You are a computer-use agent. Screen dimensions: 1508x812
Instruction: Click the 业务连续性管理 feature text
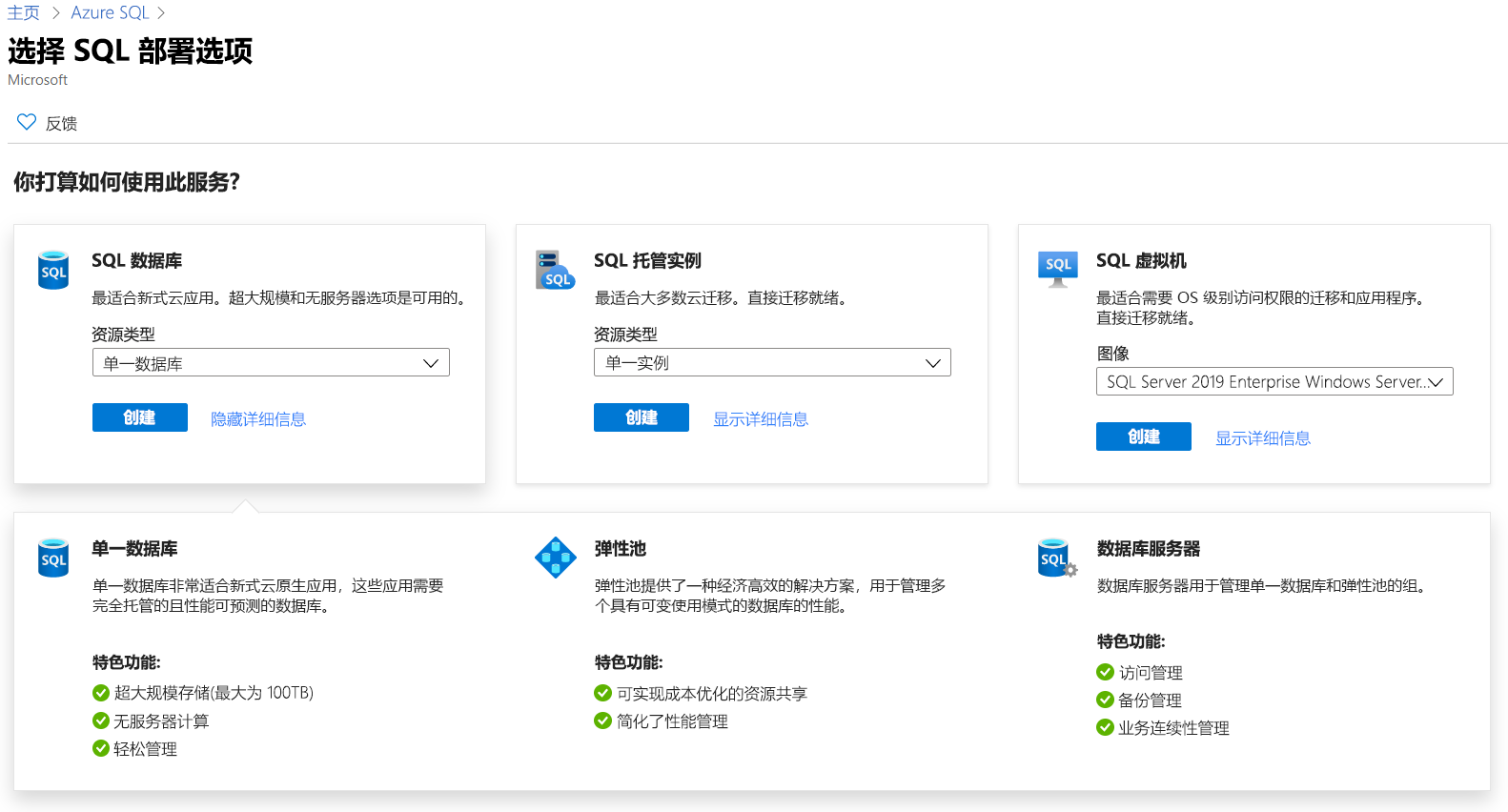point(1173,728)
